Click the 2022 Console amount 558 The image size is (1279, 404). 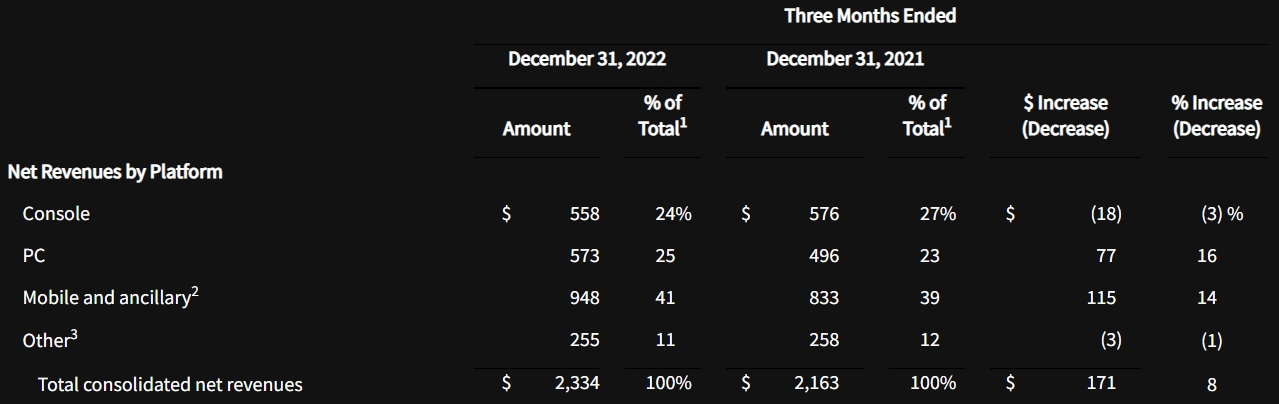click(x=584, y=214)
